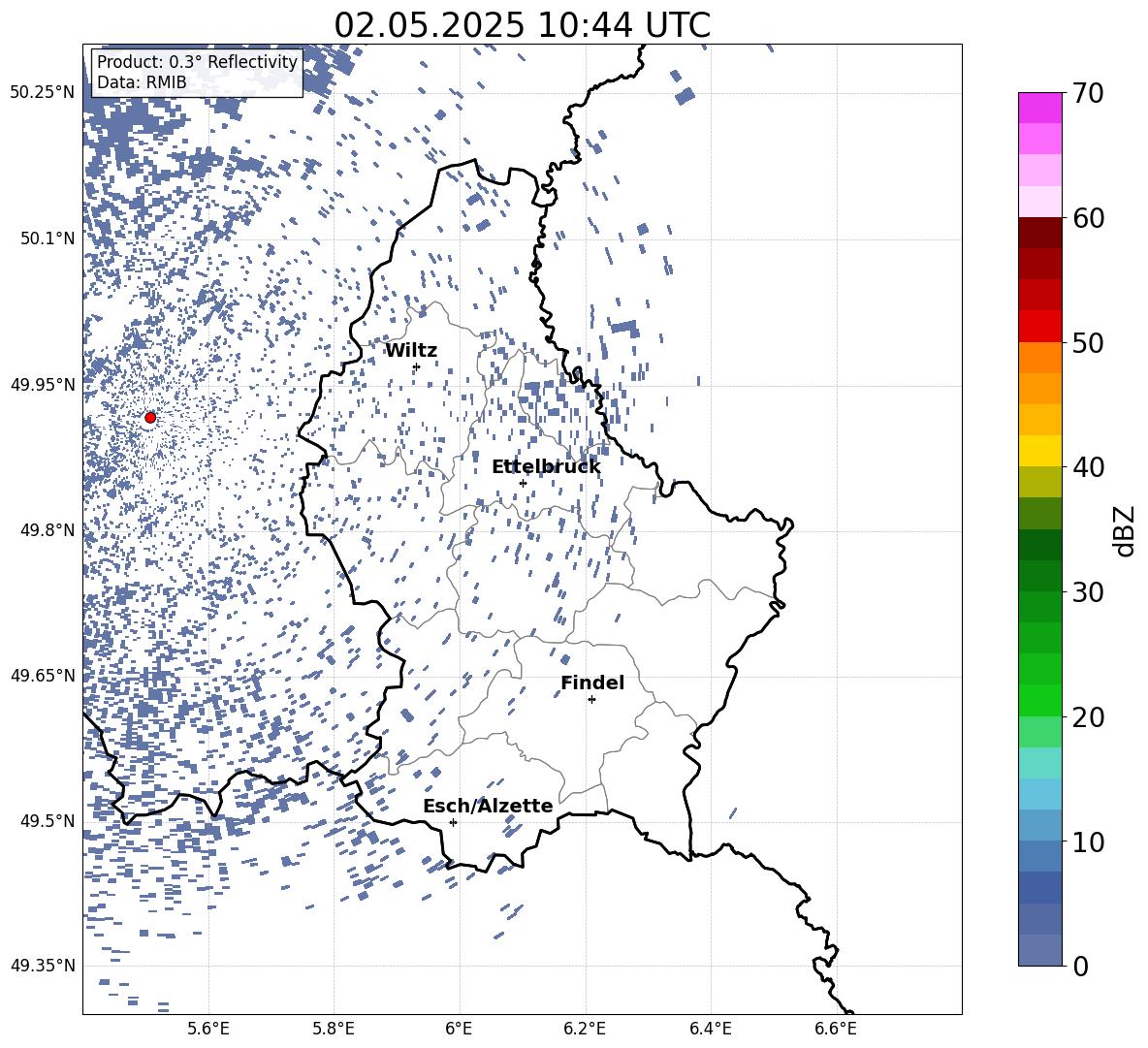
Task: Click the magenta band at top of colorbar
Action: pyautogui.click(x=1039, y=108)
